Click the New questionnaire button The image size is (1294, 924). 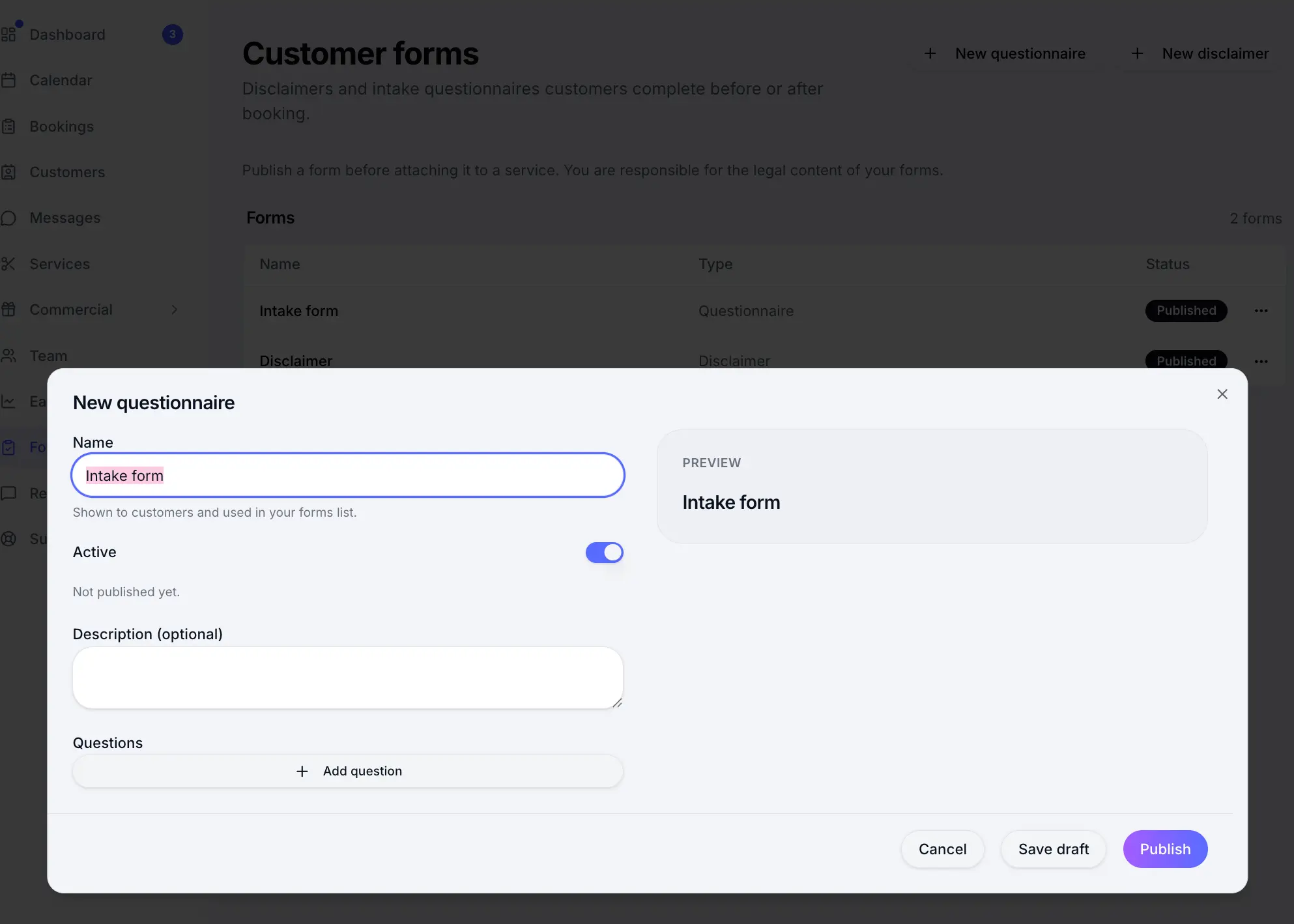1004,53
